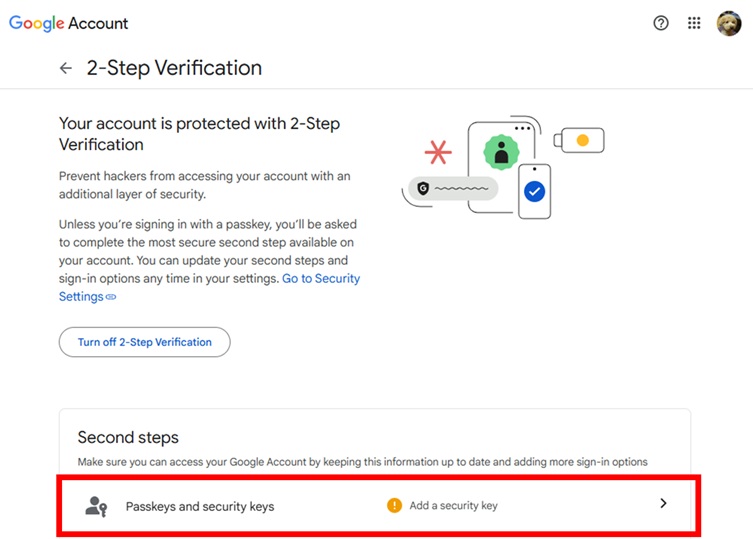Click the Second steps section heading
The width and height of the screenshot is (753, 539).
tap(128, 437)
